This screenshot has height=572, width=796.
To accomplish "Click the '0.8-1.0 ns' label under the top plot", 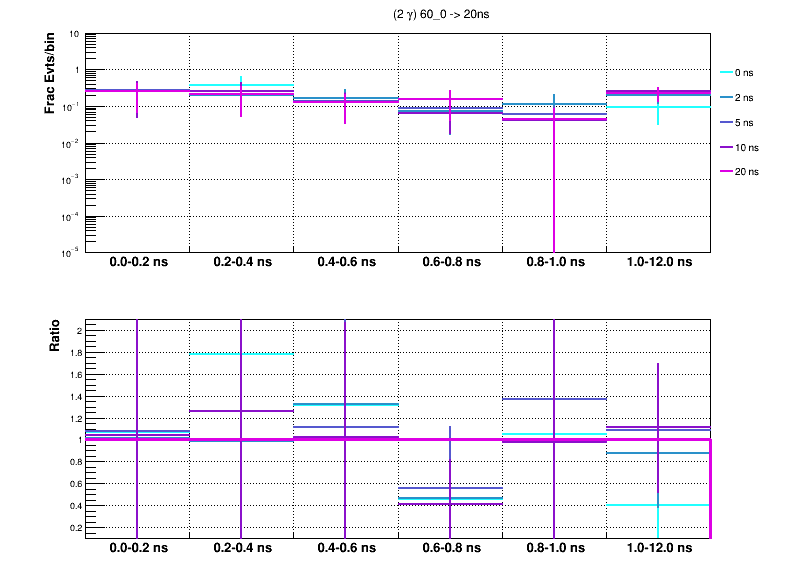I will (x=554, y=262).
